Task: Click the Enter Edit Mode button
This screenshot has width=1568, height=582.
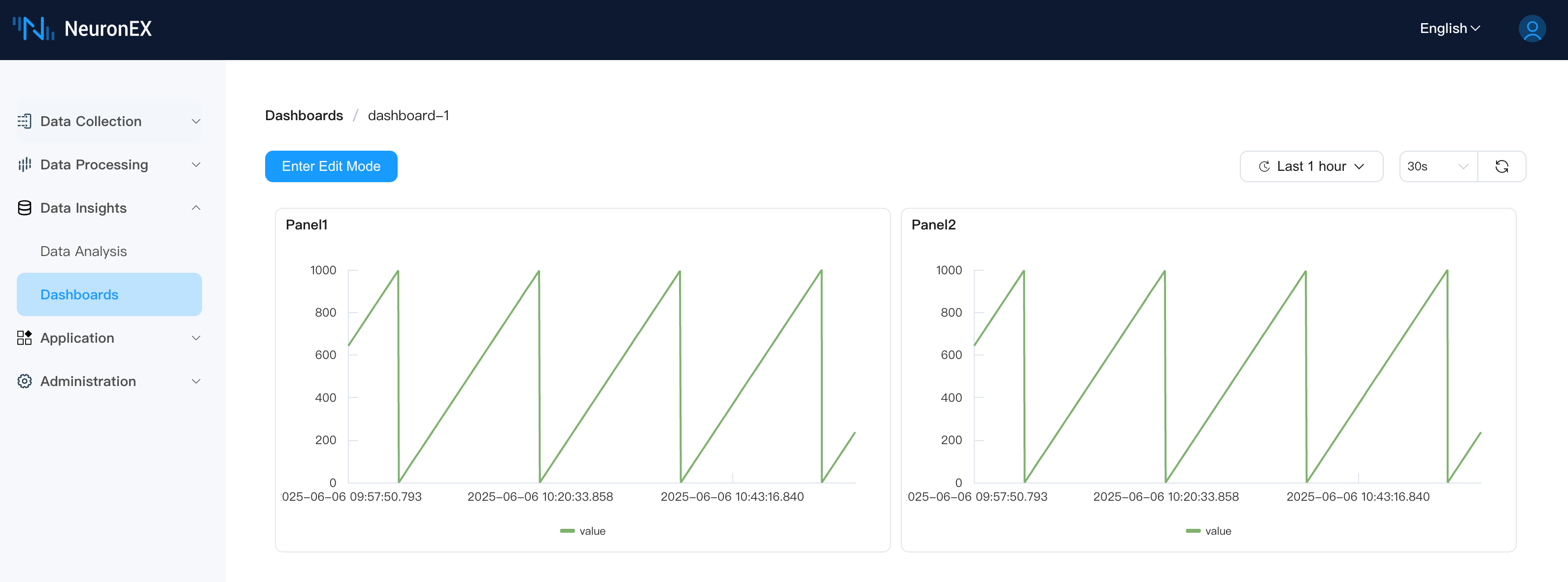Action: (331, 165)
